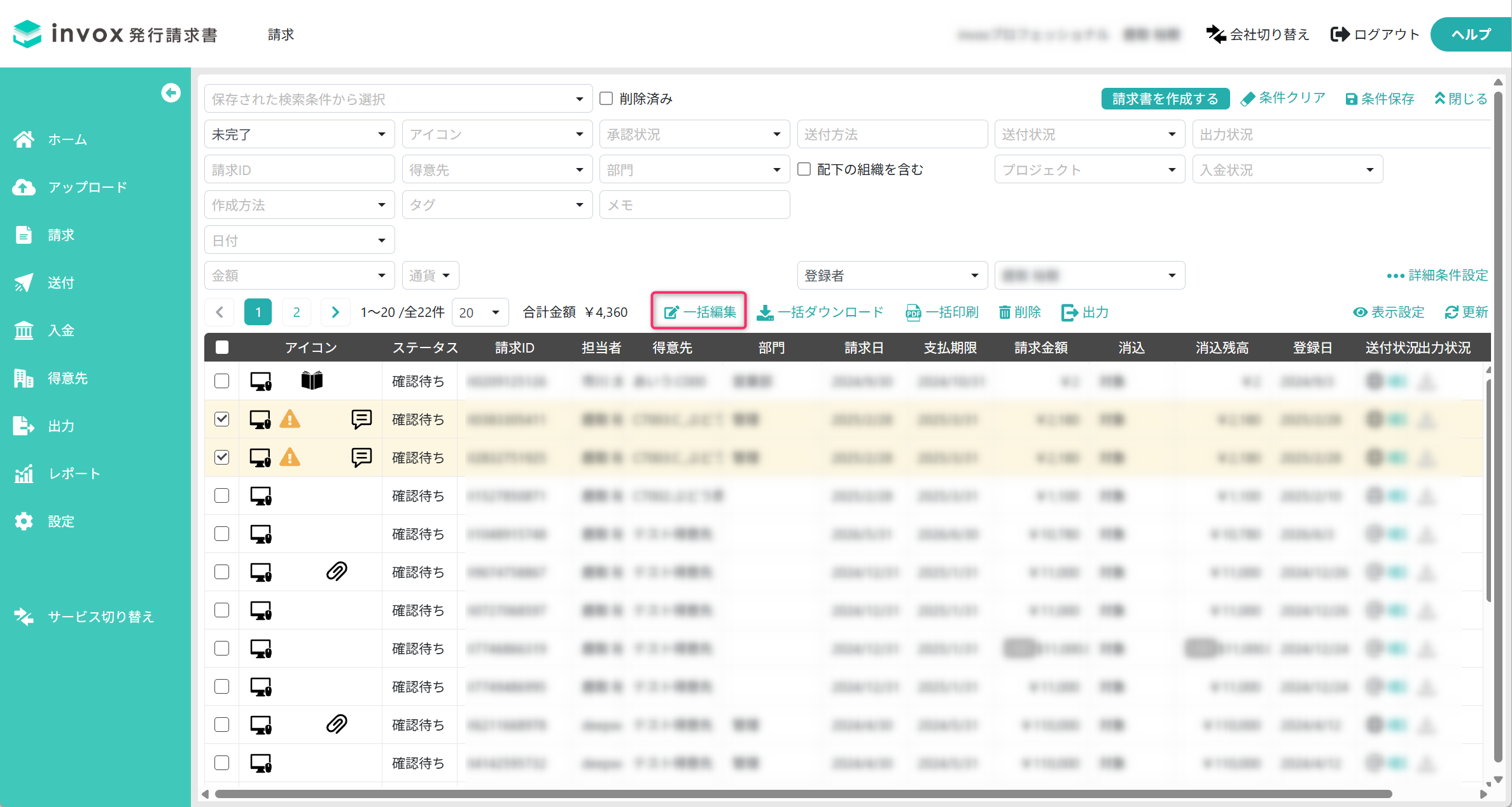This screenshot has width=1512, height=807.
Task: Open the 通貨 currency dropdown
Action: coord(430,276)
